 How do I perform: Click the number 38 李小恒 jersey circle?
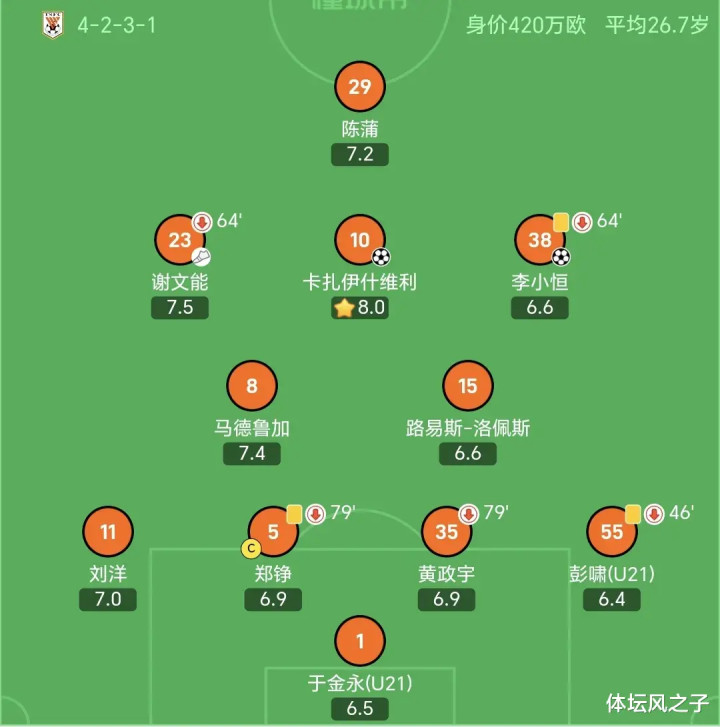[540, 240]
